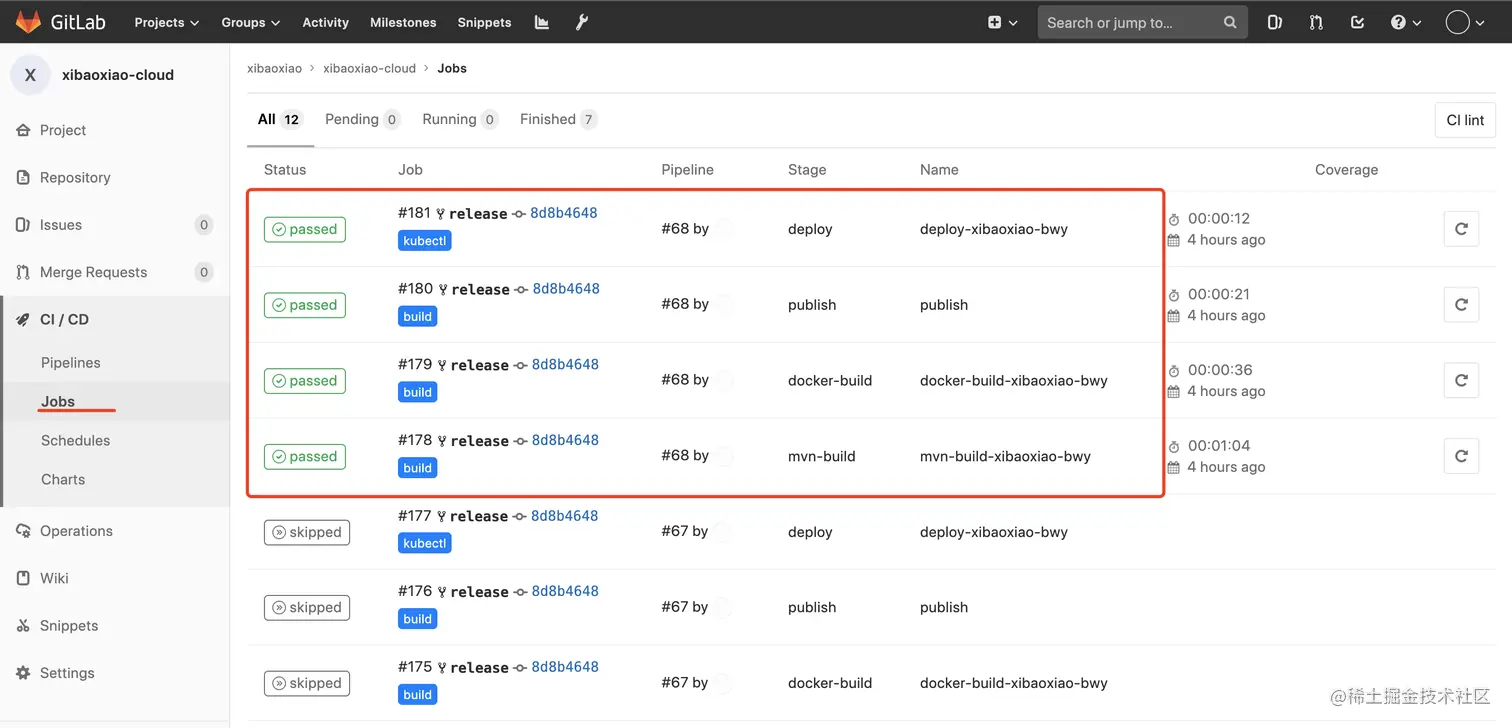Expand the Projects menu
The height and width of the screenshot is (728, 1512).
[x=167, y=22]
